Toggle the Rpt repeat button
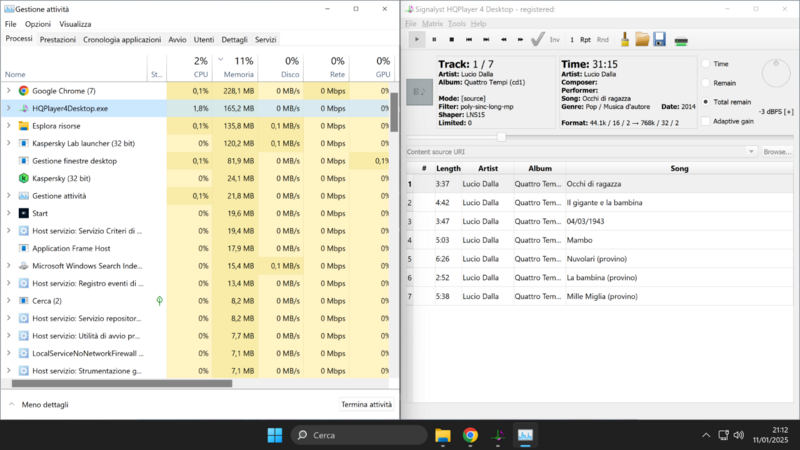800x450 pixels. pyautogui.click(x=585, y=40)
